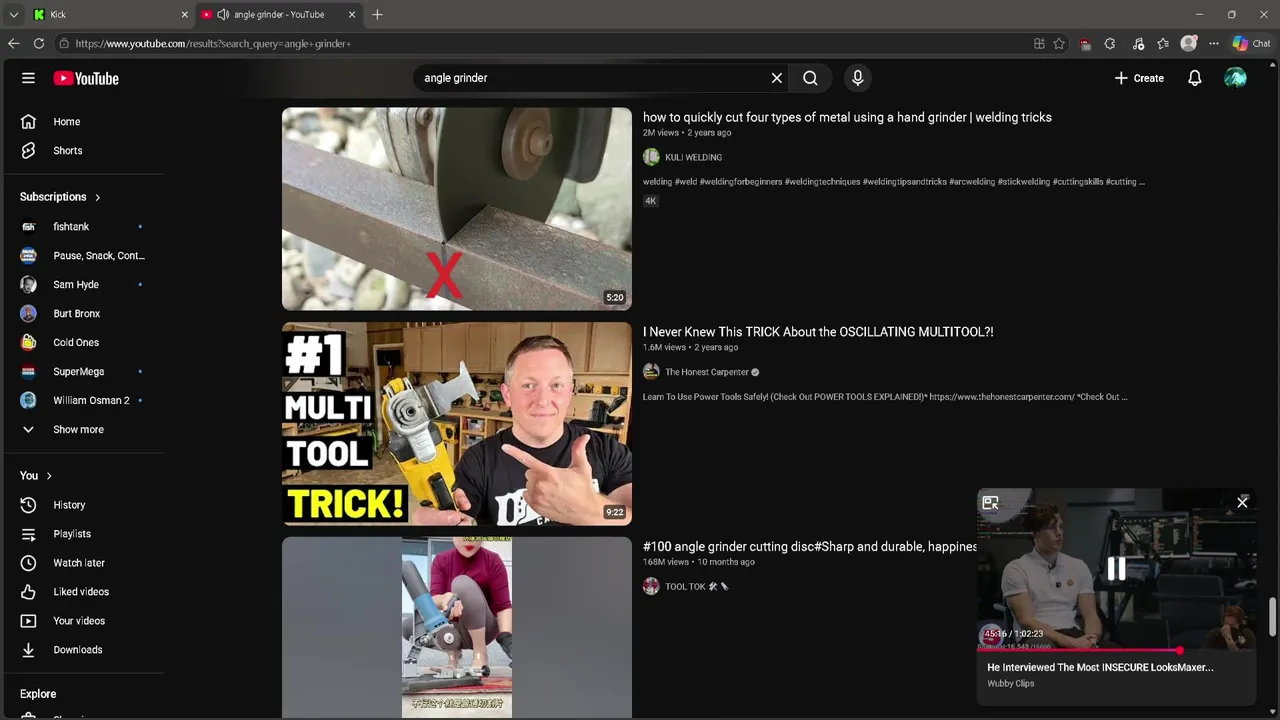The width and height of the screenshot is (1280, 720).
Task: Pause the miniplayer video
Action: tap(1116, 569)
